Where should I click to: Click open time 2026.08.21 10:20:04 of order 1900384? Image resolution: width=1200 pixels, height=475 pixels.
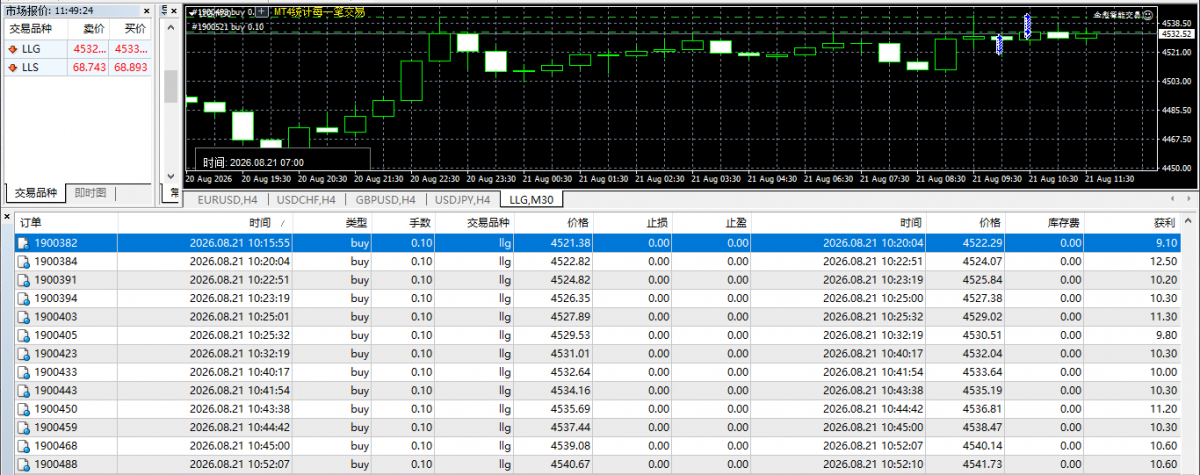click(240, 261)
